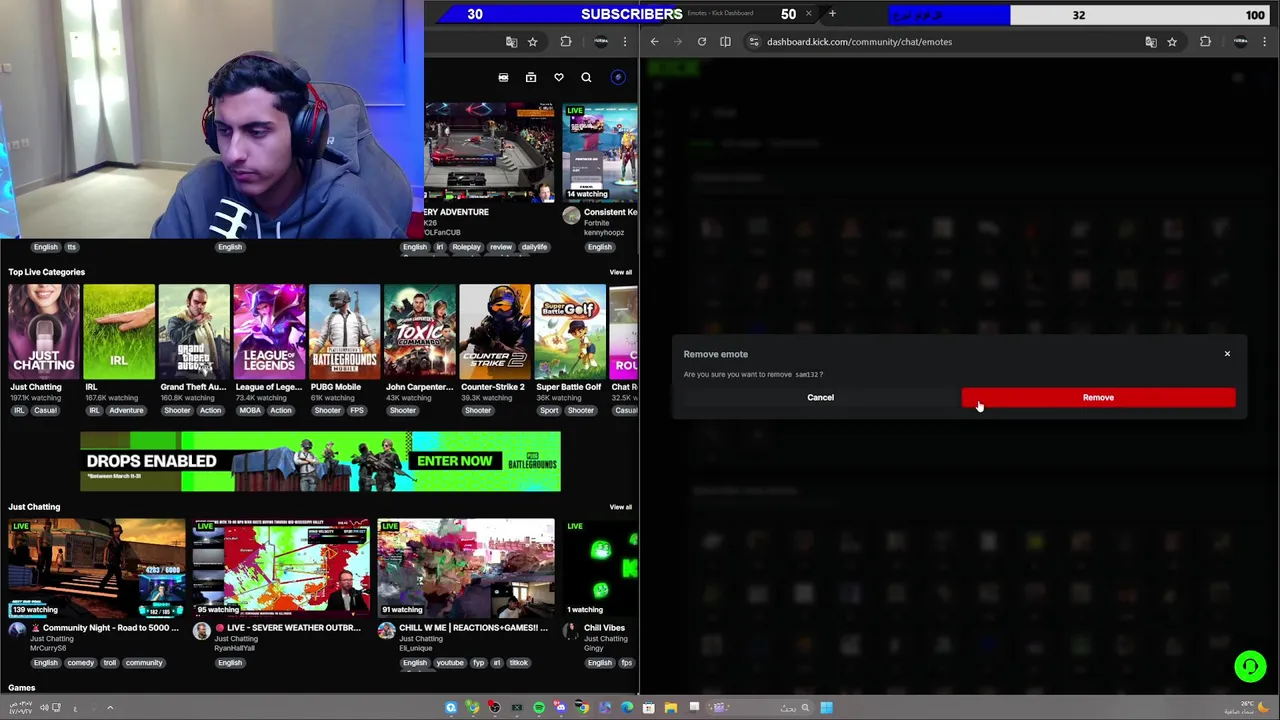Open the new tab plus button
Screen dimensions: 1280x720
pyautogui.click(x=832, y=14)
